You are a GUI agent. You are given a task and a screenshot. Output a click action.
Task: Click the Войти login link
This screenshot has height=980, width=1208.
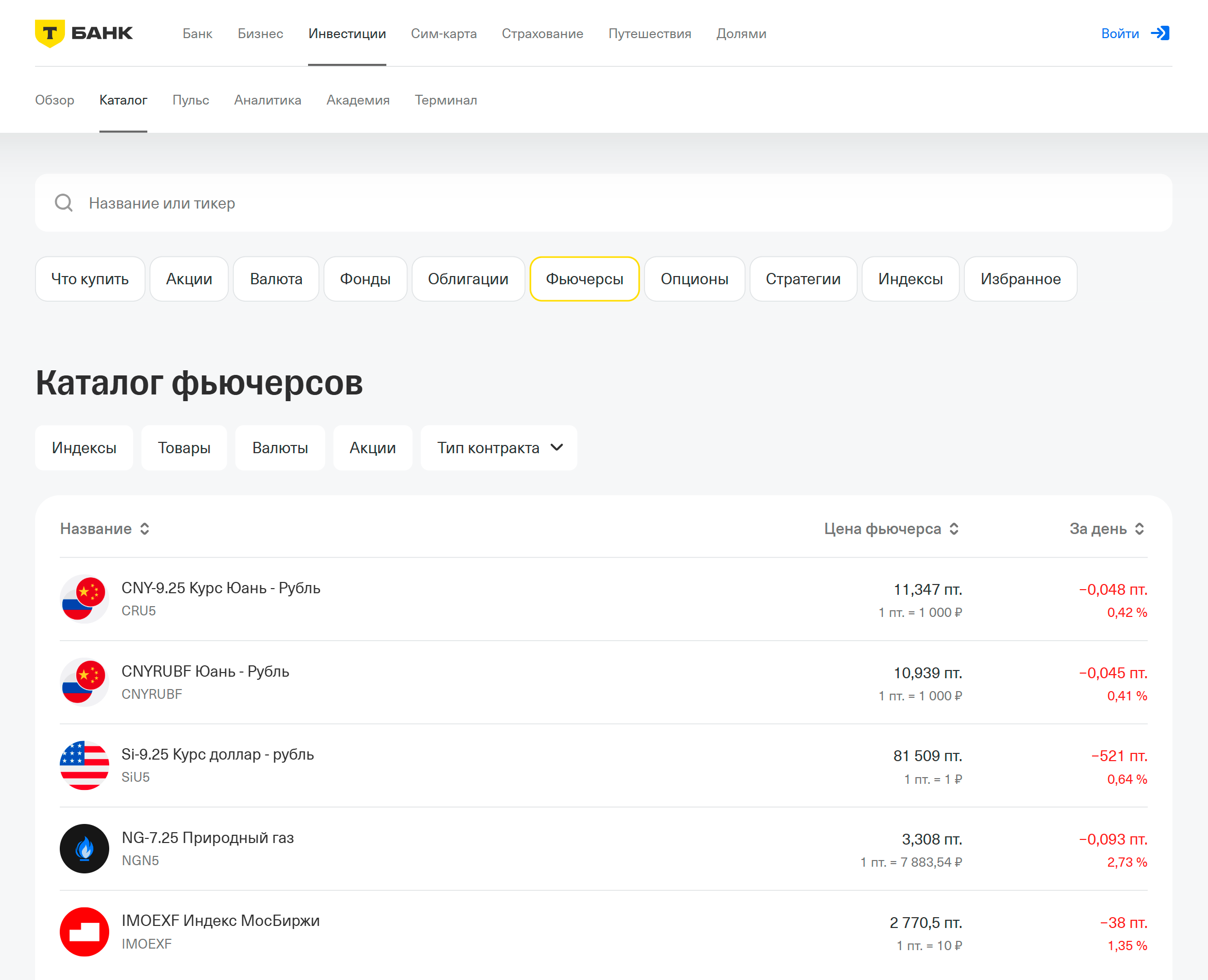point(1120,33)
